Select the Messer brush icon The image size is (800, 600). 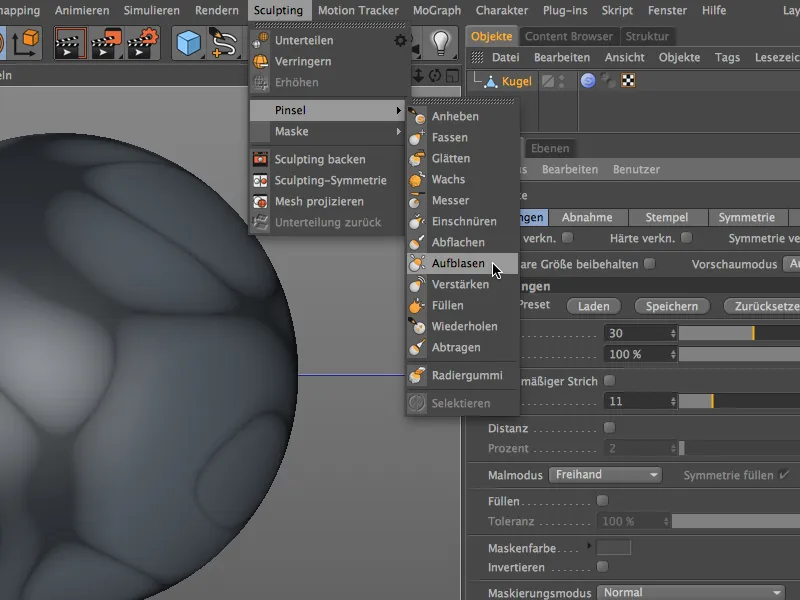click(x=417, y=200)
